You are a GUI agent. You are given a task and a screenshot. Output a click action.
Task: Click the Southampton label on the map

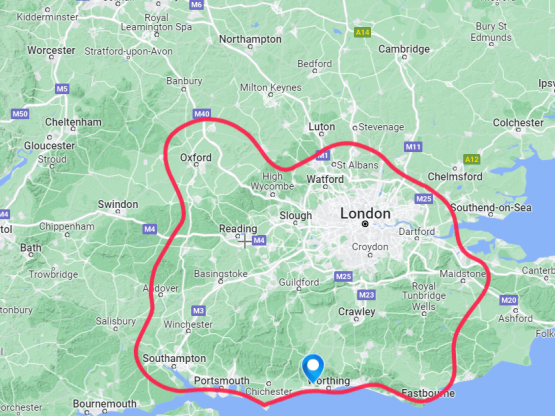click(174, 358)
